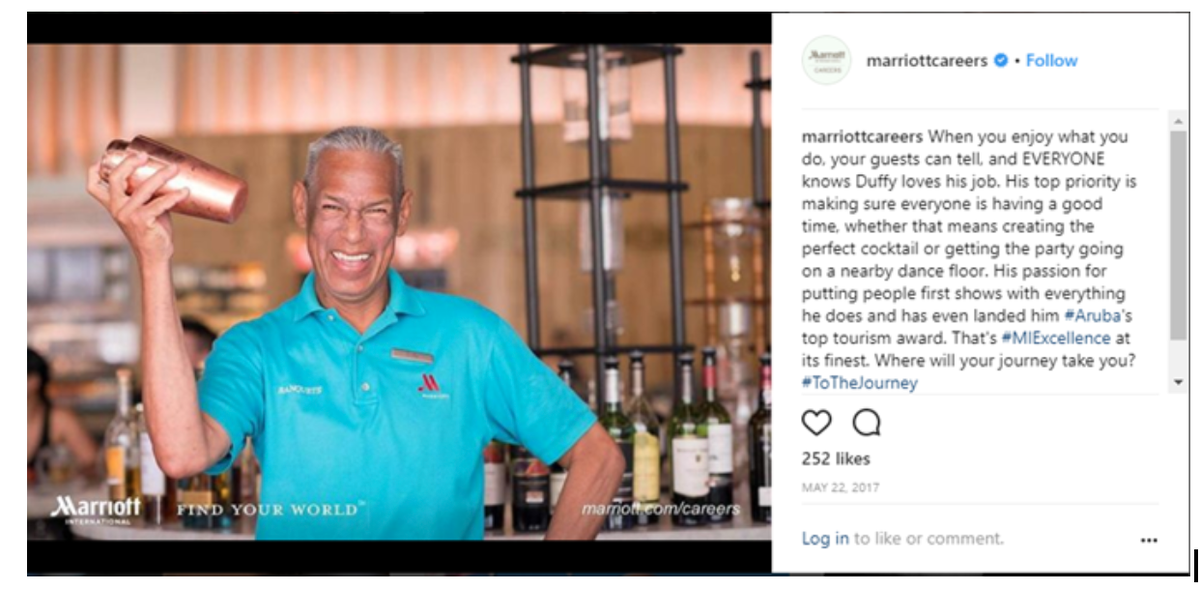Open marriottcareers username in the header
Screen dimensions: 1200x590
pos(927,61)
